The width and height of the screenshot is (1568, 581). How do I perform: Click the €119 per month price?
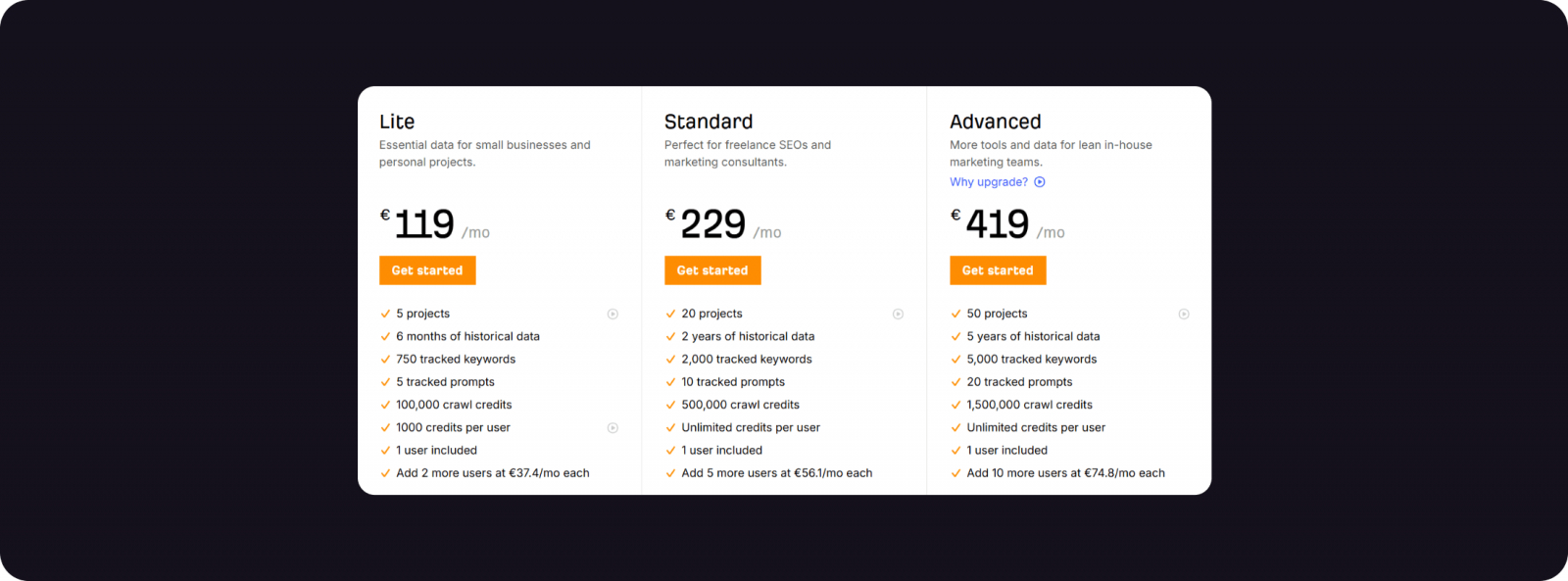(424, 224)
